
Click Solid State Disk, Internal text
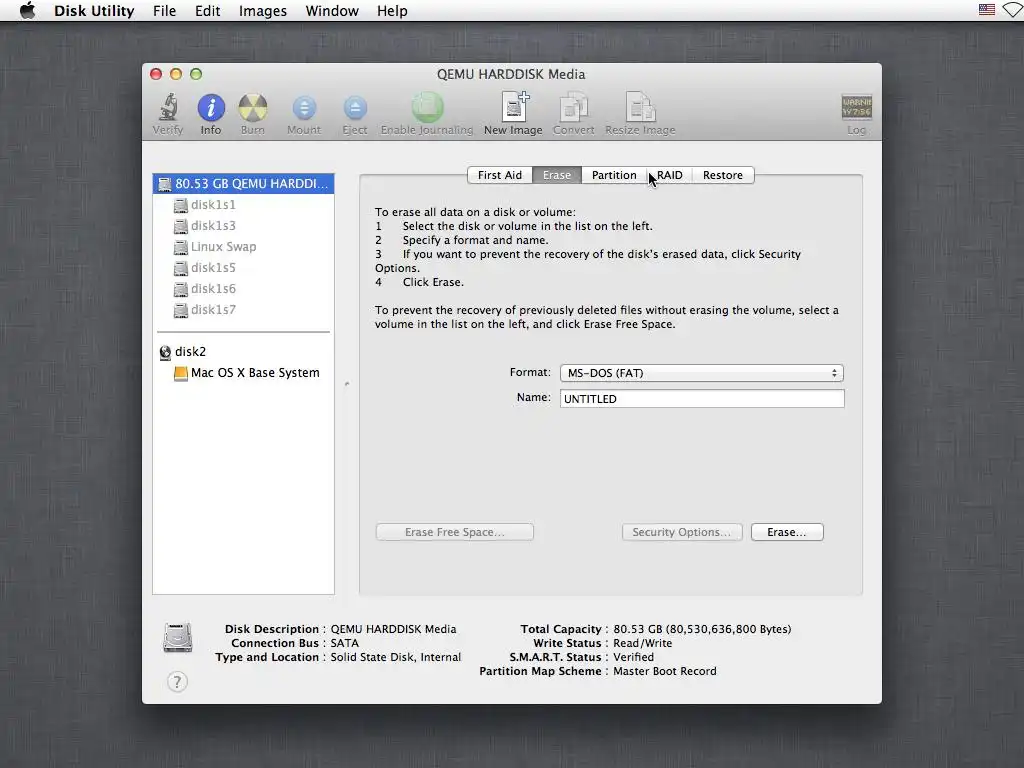coord(396,657)
